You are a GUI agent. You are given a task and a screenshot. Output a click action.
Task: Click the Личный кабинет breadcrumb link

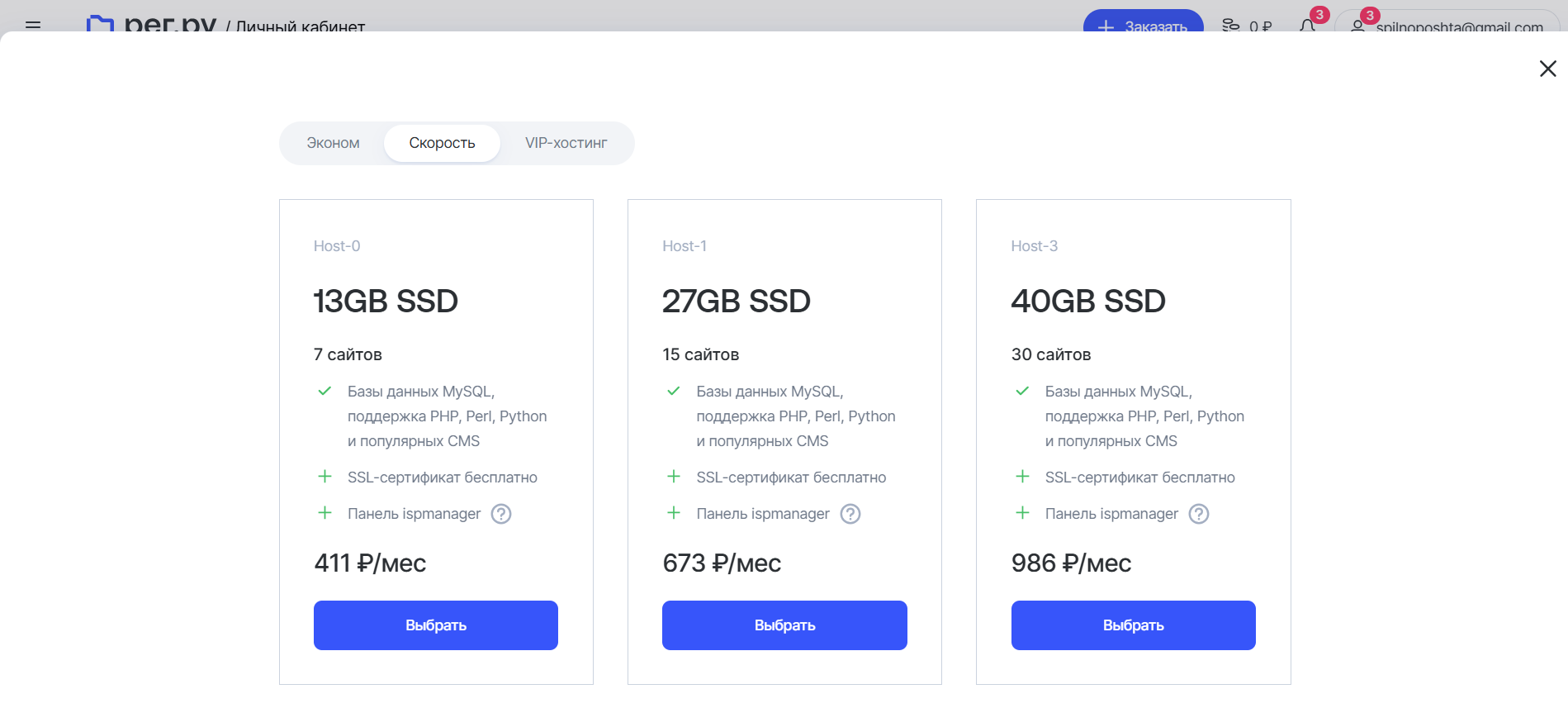coord(301,26)
